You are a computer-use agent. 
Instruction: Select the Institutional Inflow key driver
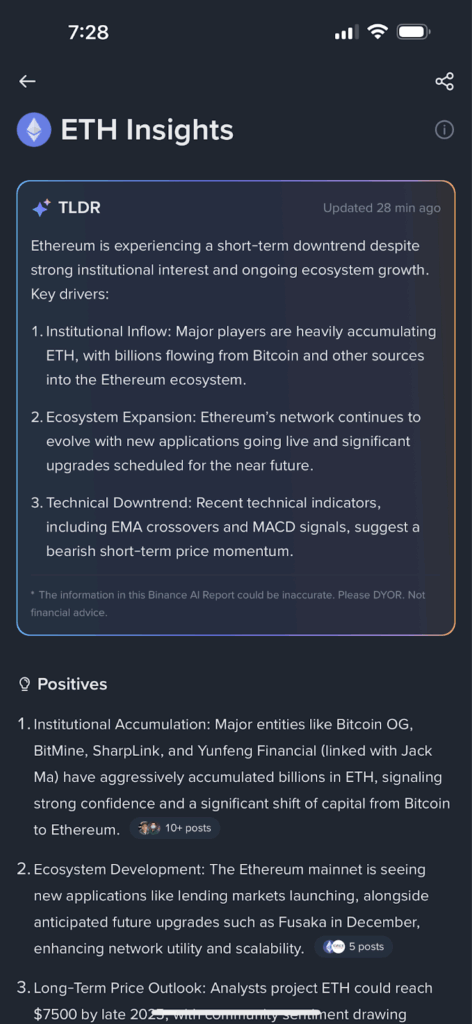(234, 355)
